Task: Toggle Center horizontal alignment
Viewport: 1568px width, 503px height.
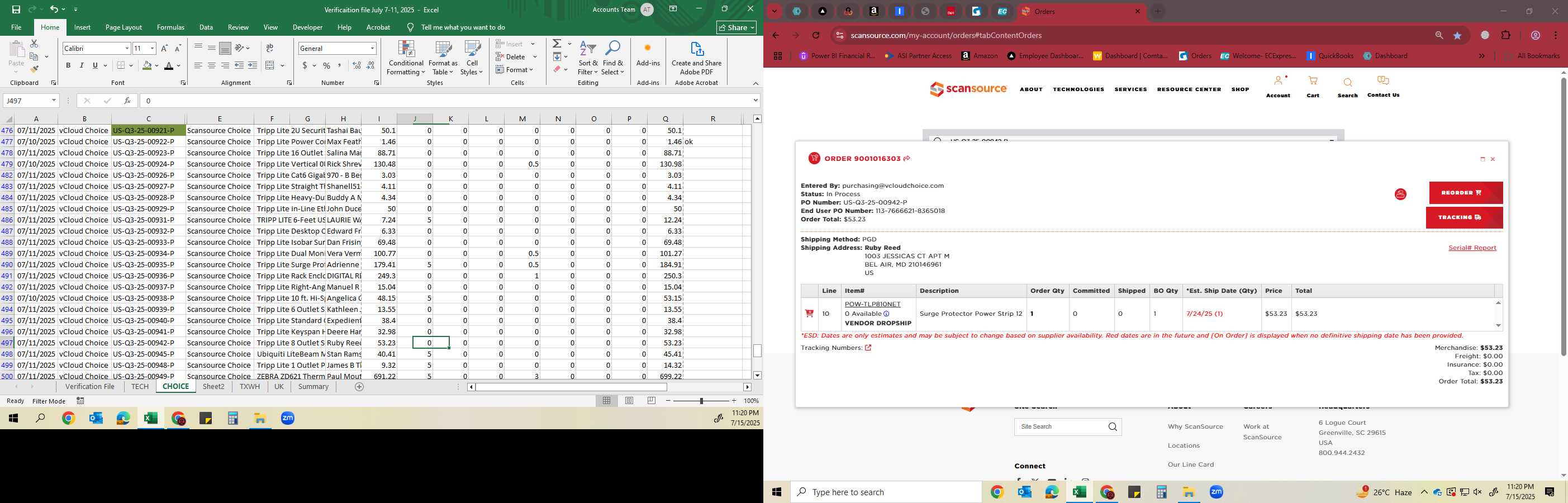Action: point(211,65)
